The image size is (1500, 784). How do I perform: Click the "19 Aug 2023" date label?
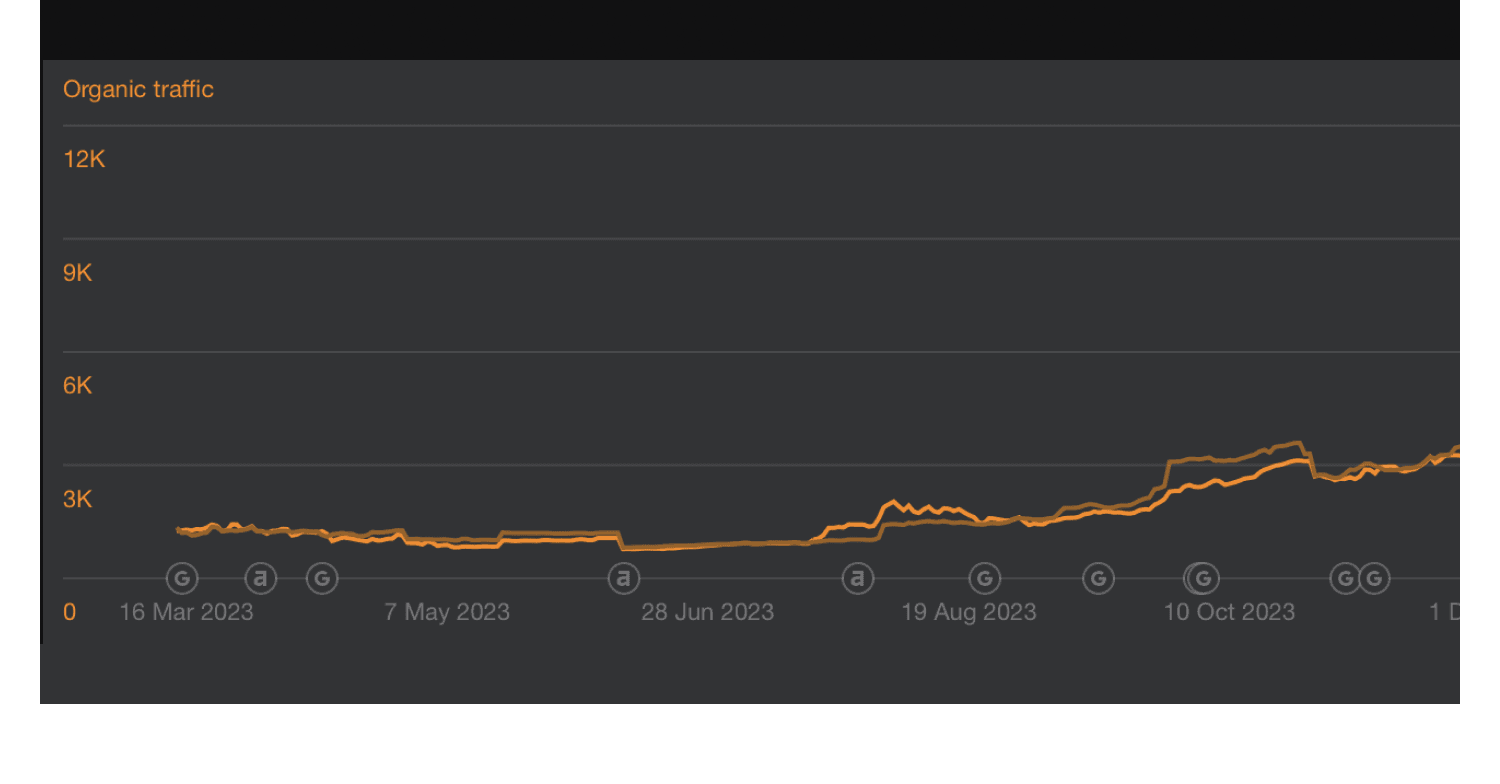click(969, 612)
